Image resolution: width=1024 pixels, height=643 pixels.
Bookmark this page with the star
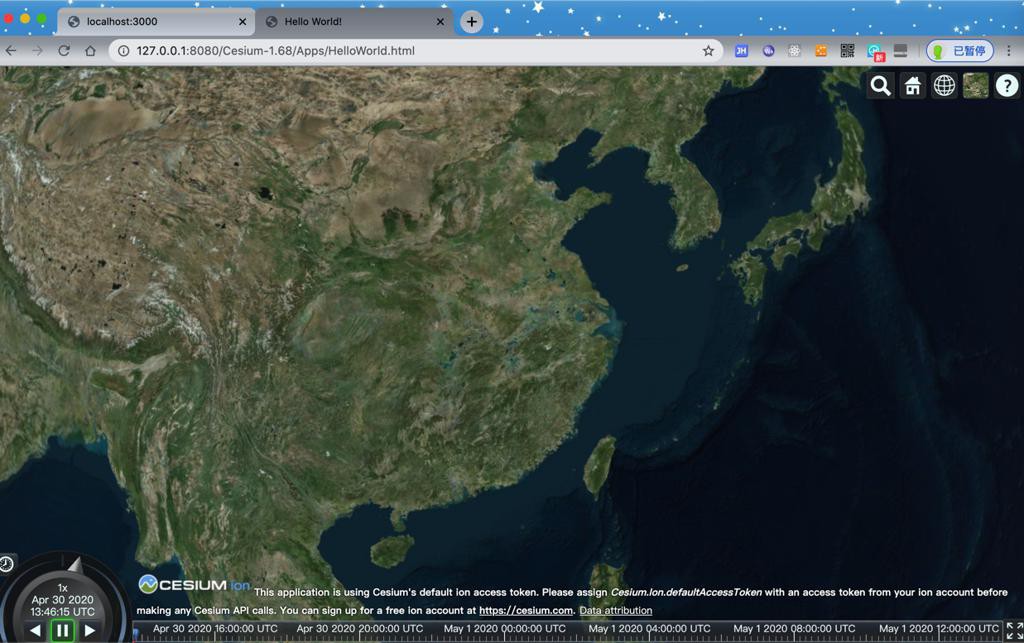[x=708, y=50]
